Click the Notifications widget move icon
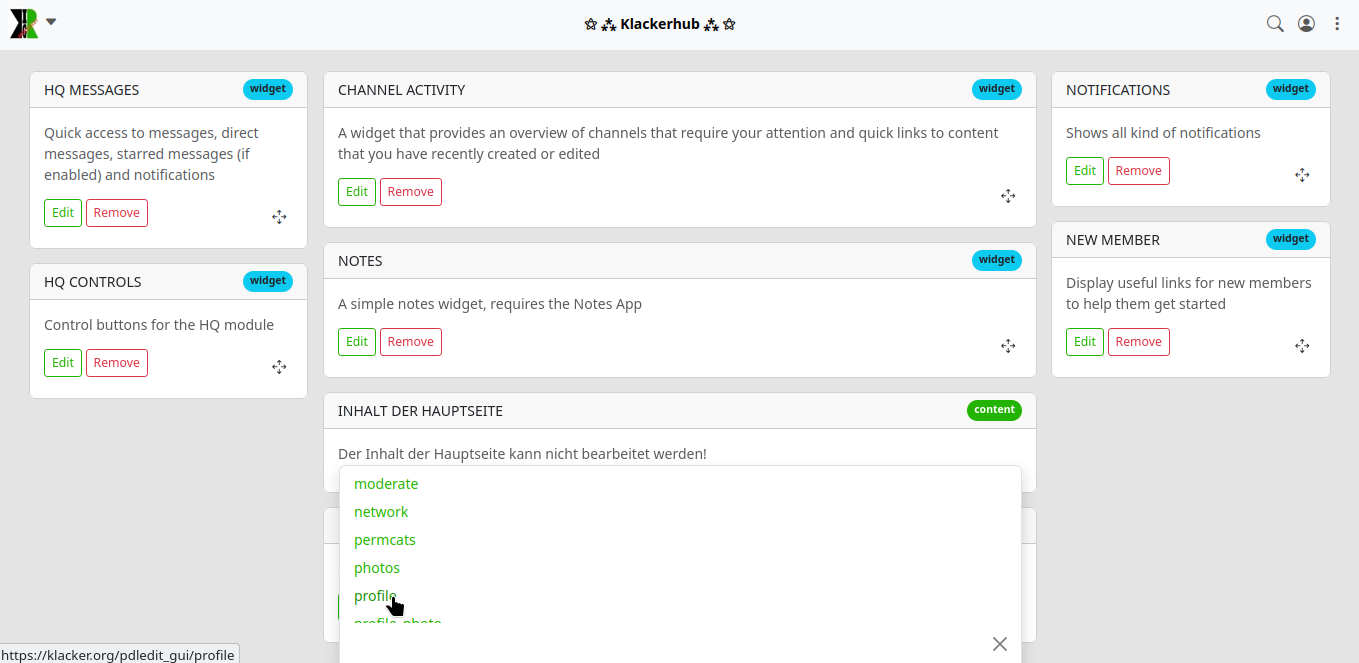Image resolution: width=1359 pixels, height=663 pixels. pyautogui.click(x=1302, y=175)
